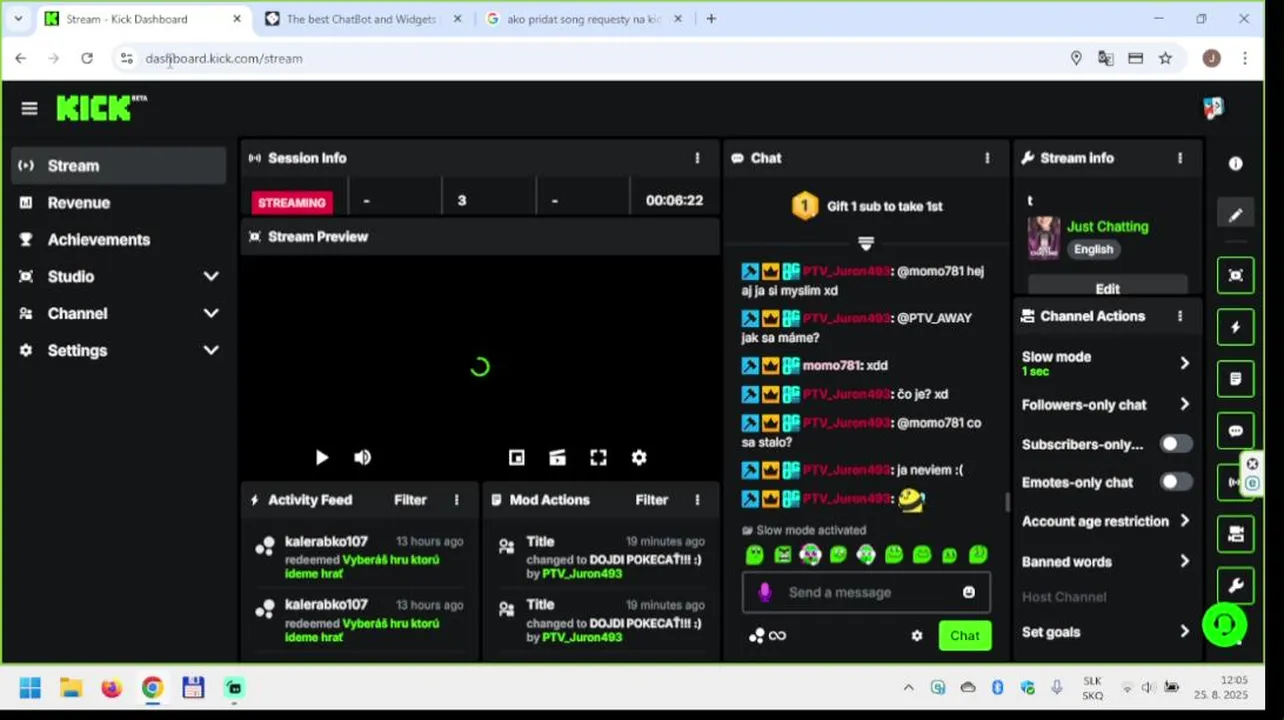Image resolution: width=1284 pixels, height=720 pixels.
Task: Click the channel points bubbles icon
Action: click(x=757, y=636)
